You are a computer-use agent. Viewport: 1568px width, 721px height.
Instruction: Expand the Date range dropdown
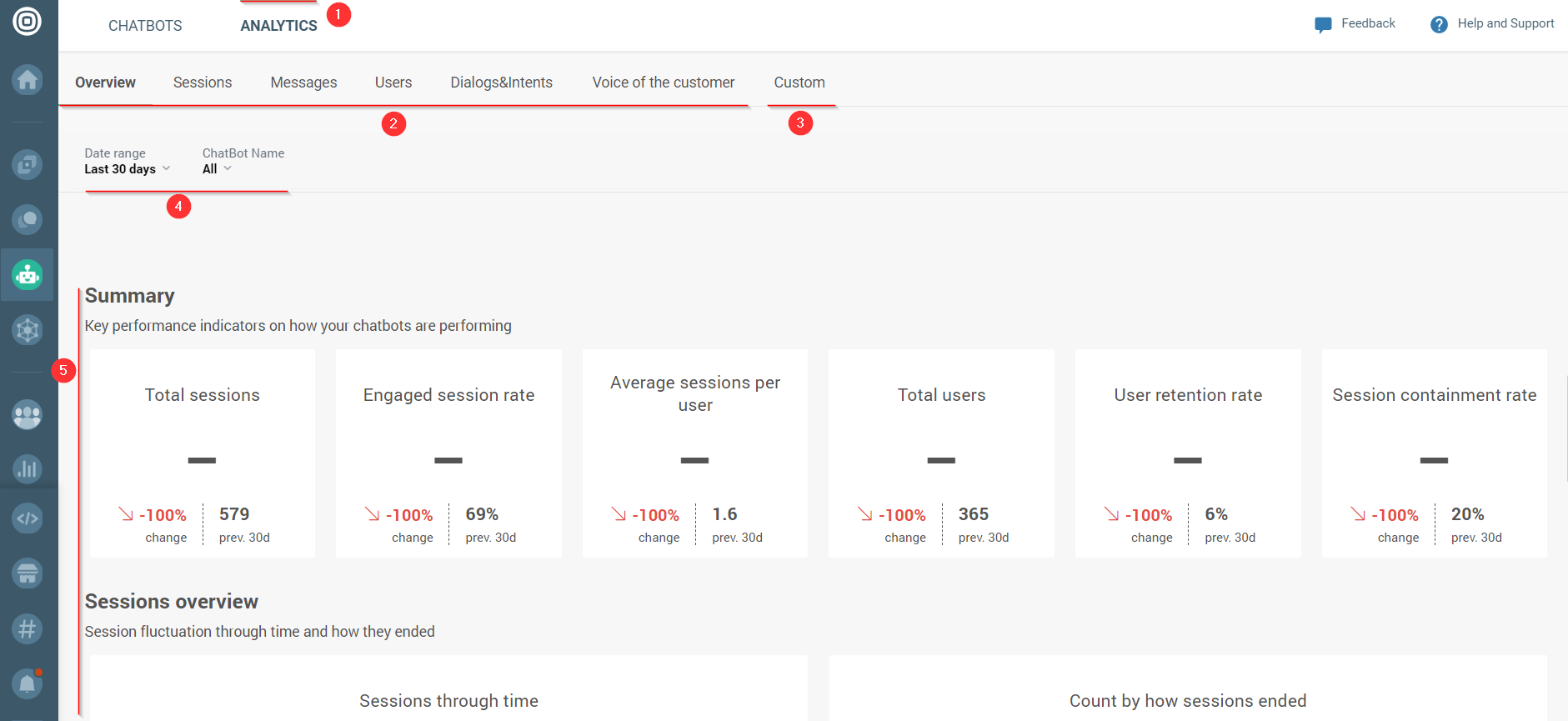click(x=127, y=169)
